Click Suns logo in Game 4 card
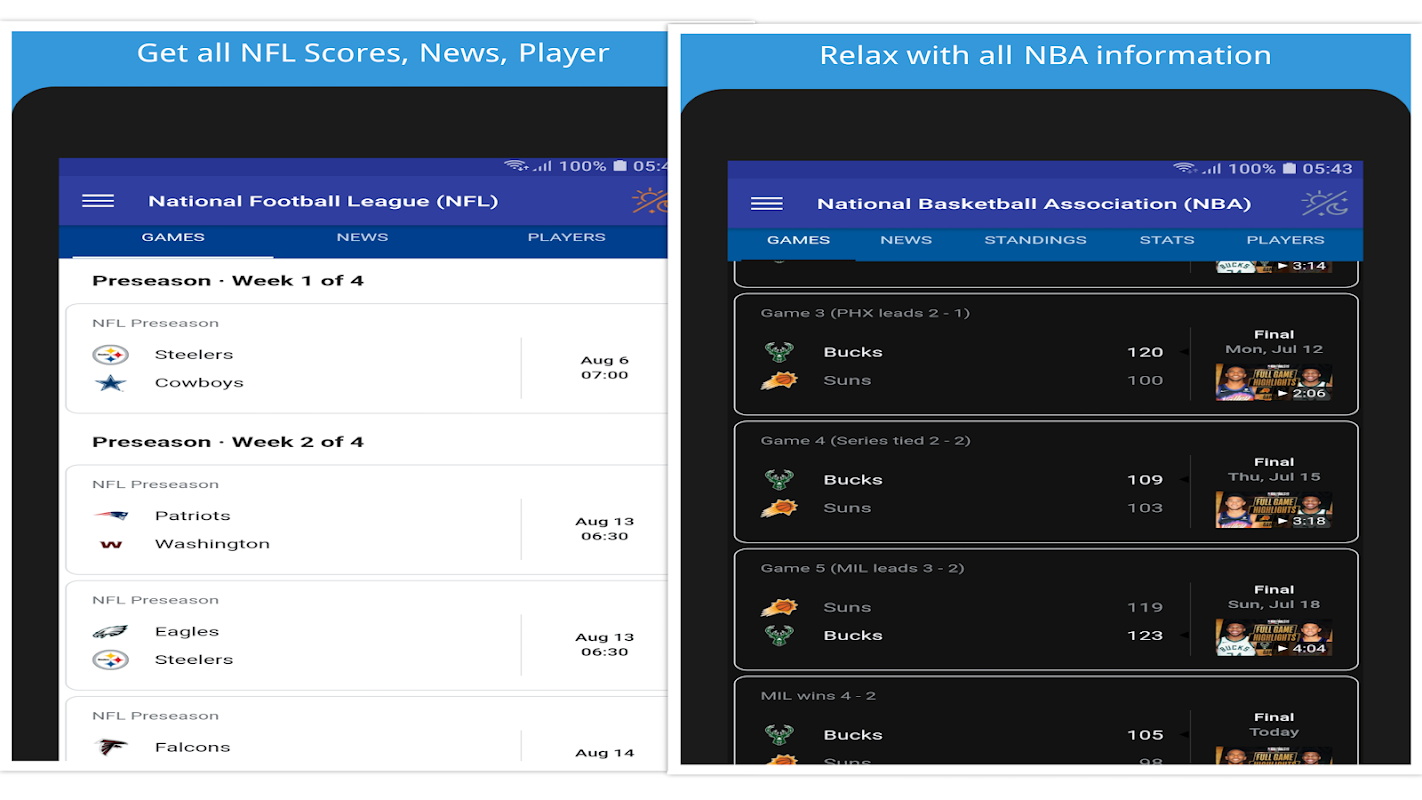Screen dimensions: 1422x800 coord(779,507)
